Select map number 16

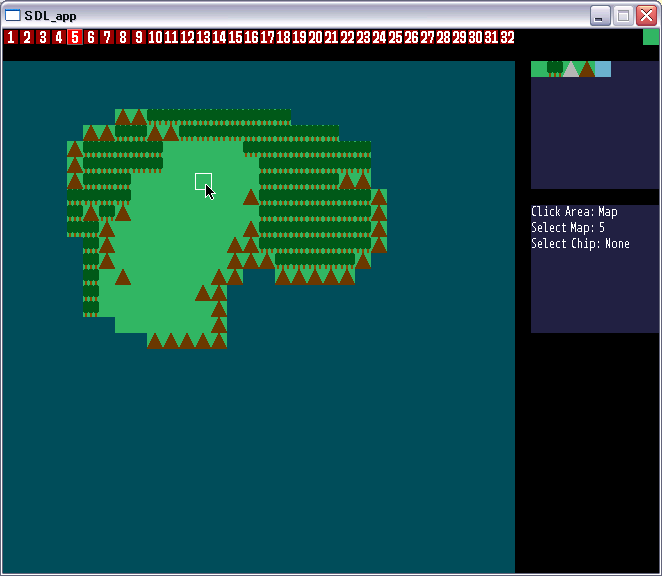tap(251, 37)
